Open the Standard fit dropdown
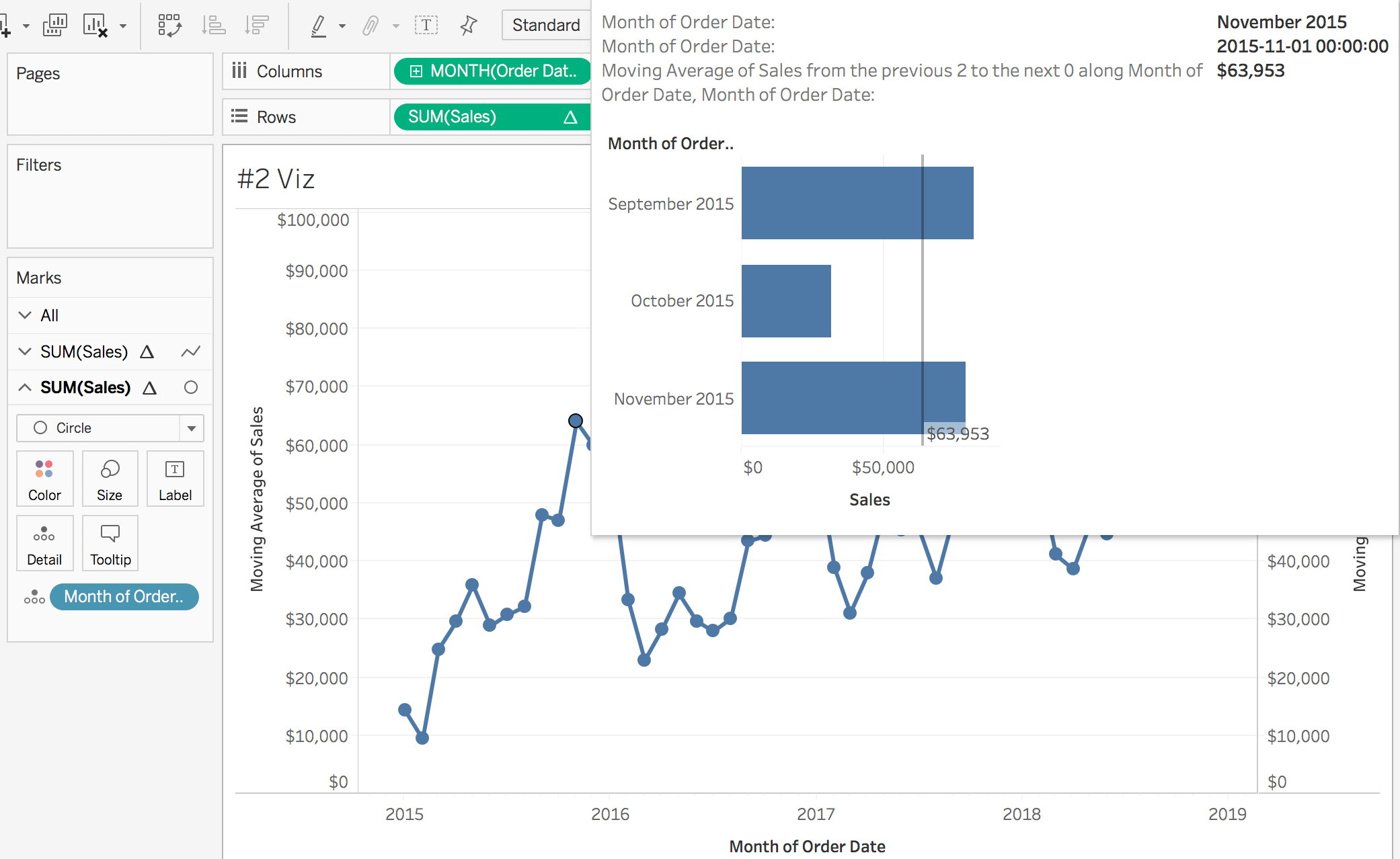1400x859 pixels. 546,25
